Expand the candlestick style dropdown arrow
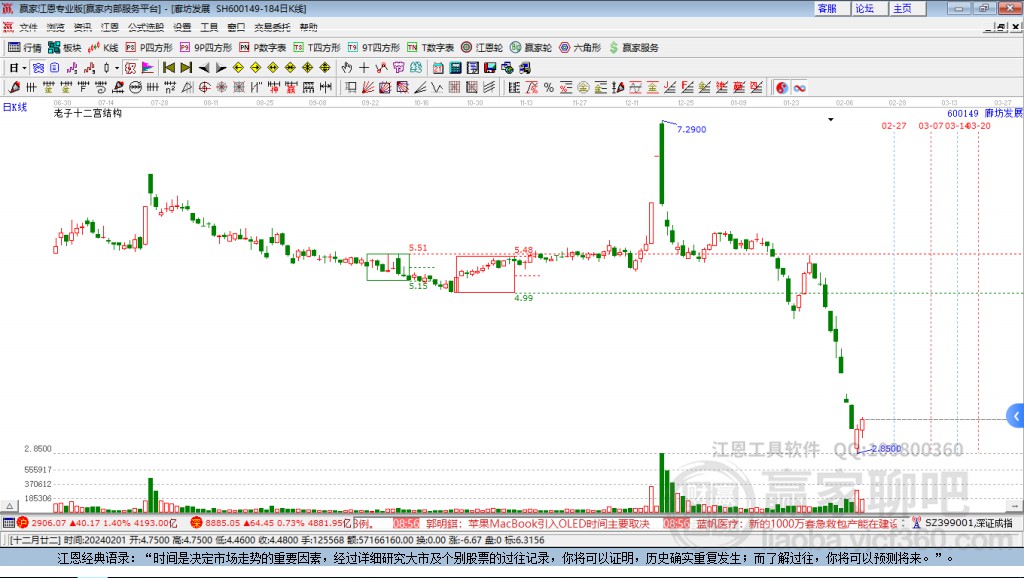The width and height of the screenshot is (1024, 578). click(x=117, y=68)
